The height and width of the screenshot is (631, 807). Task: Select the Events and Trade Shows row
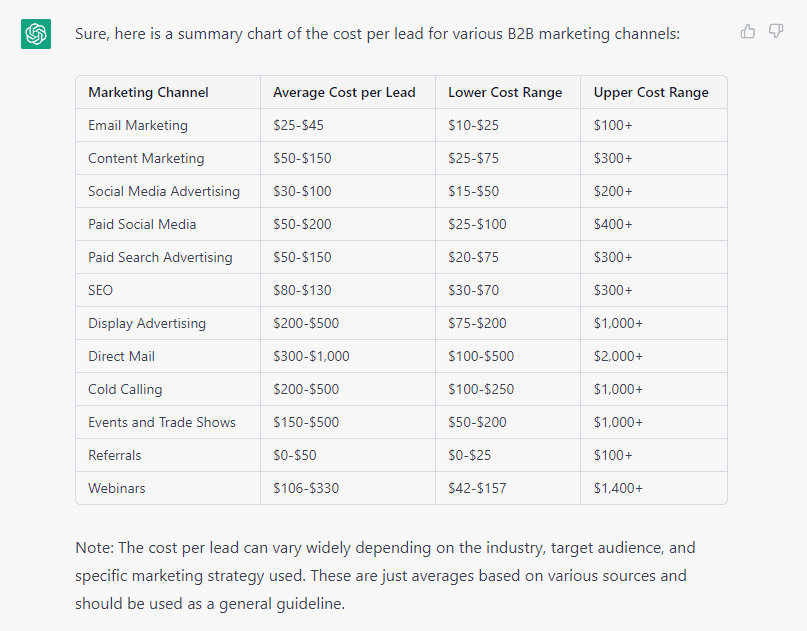coord(160,422)
